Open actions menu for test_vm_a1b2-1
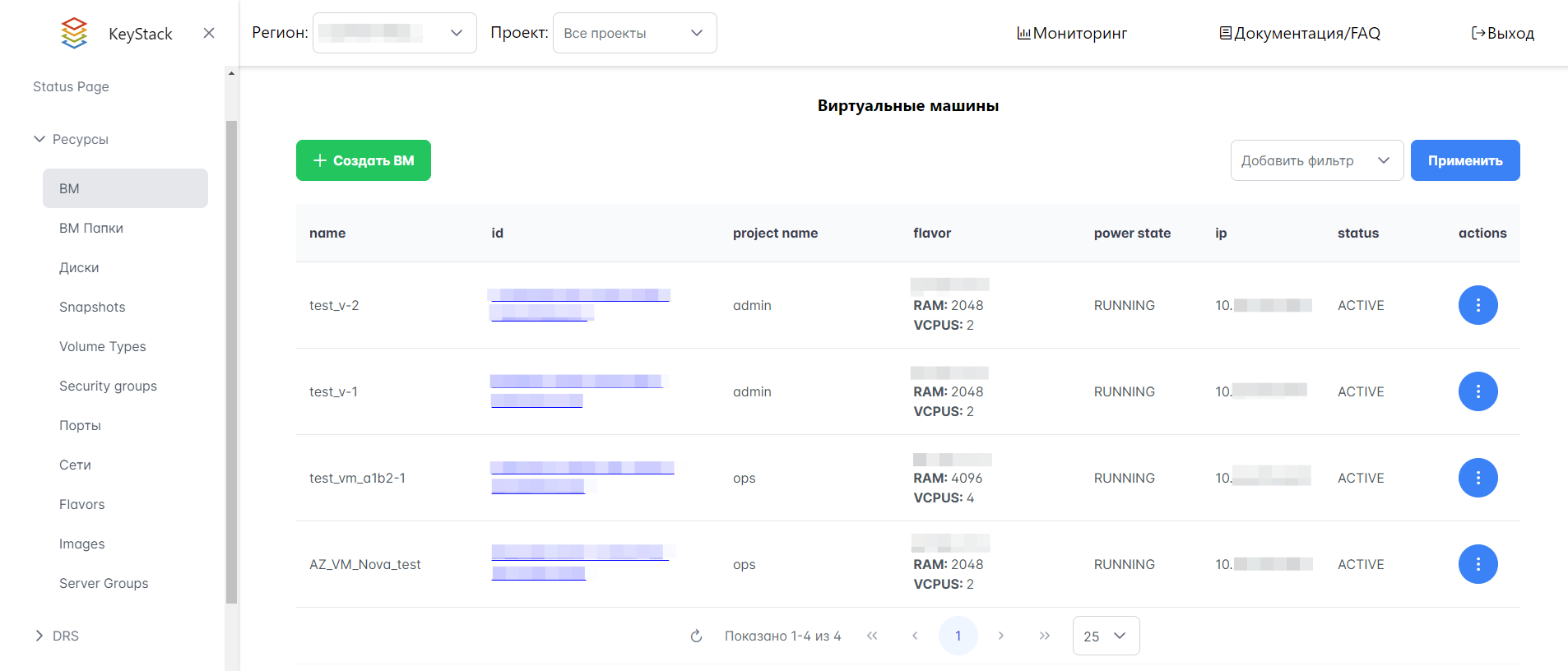1568x671 pixels. (1478, 478)
